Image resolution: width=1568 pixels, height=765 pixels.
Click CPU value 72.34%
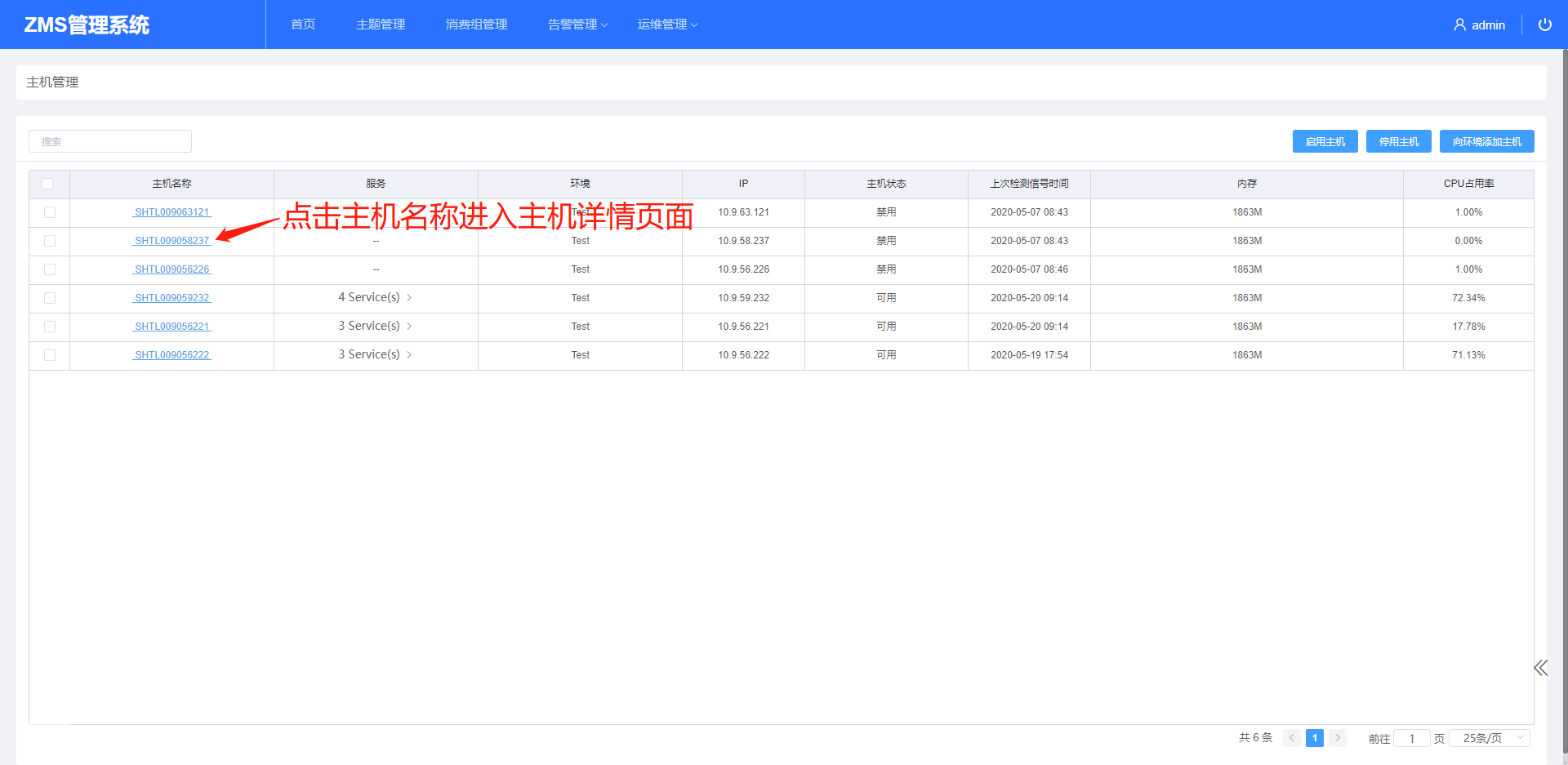tap(1468, 298)
